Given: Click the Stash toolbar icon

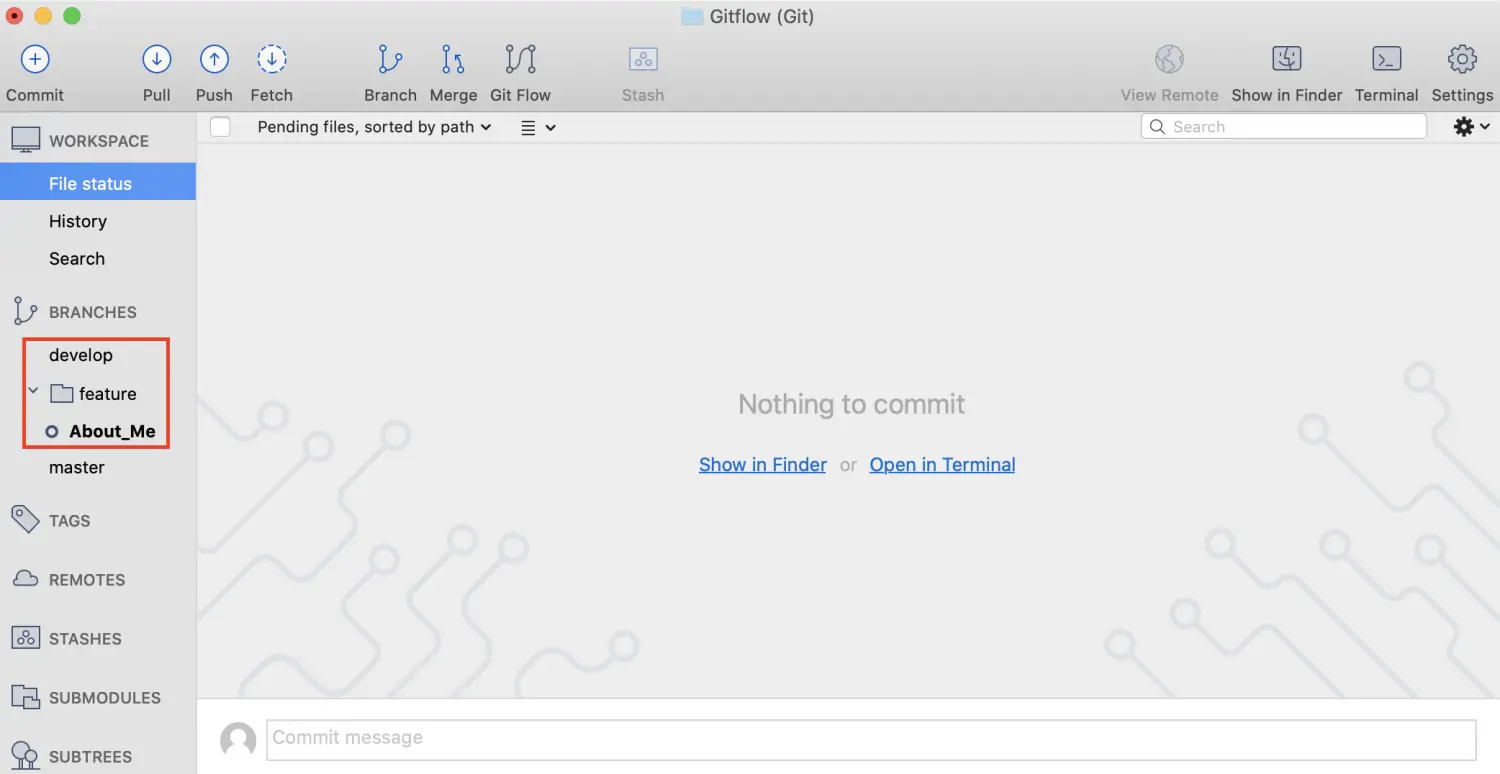Looking at the screenshot, I should coord(643,60).
